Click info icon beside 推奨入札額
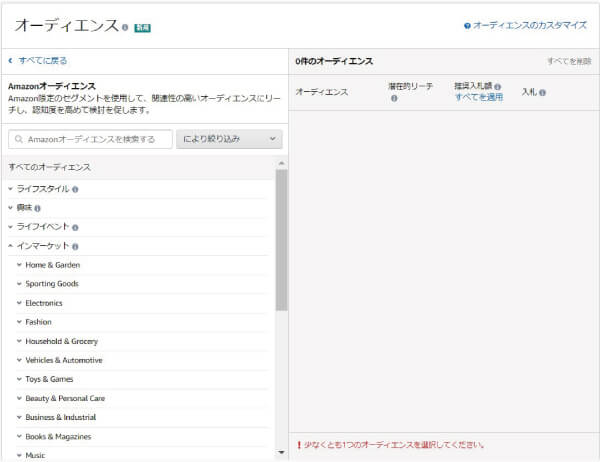This screenshot has width=600, height=462. (x=497, y=87)
